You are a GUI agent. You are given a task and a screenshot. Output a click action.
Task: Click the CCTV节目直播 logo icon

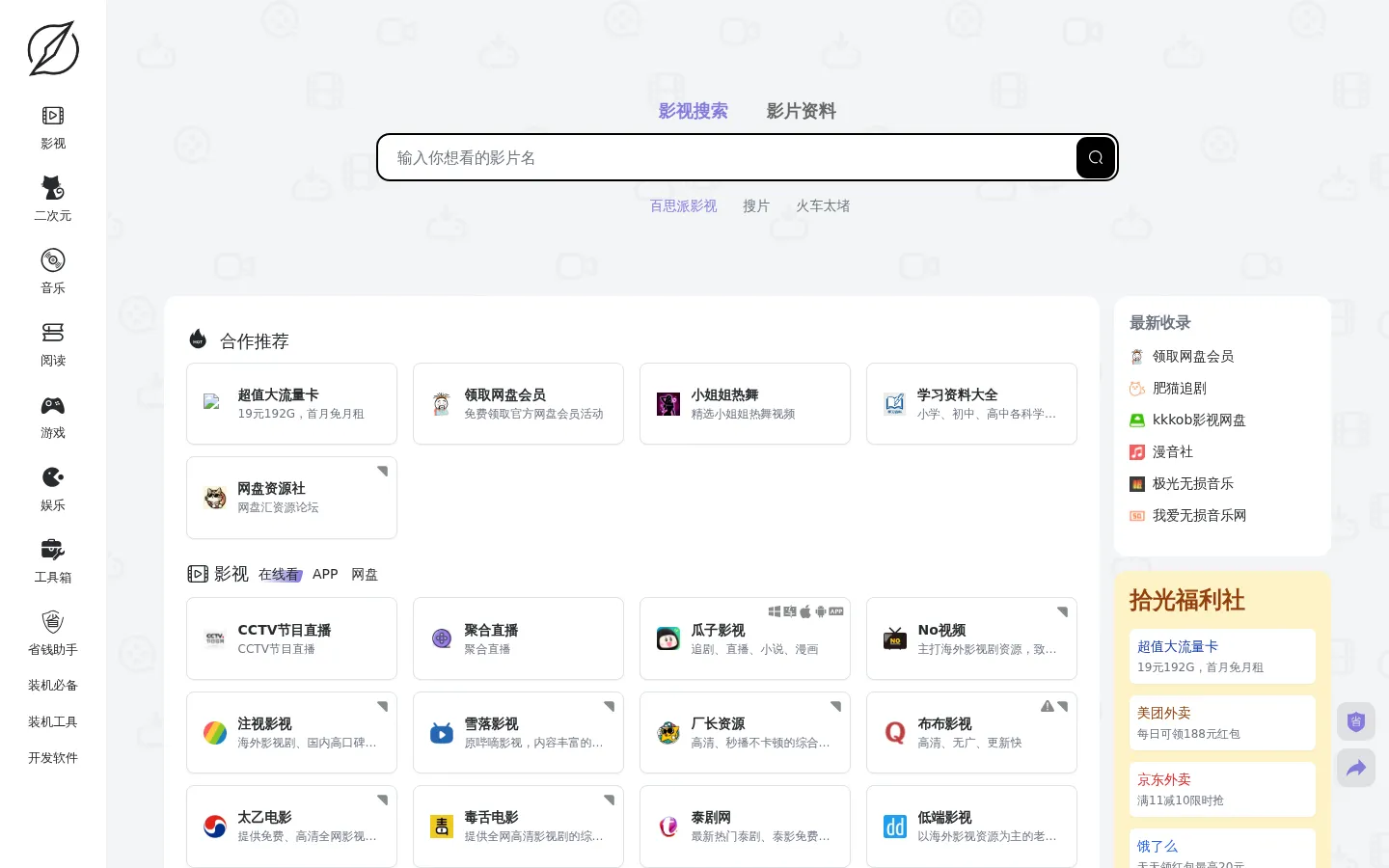[x=215, y=638]
